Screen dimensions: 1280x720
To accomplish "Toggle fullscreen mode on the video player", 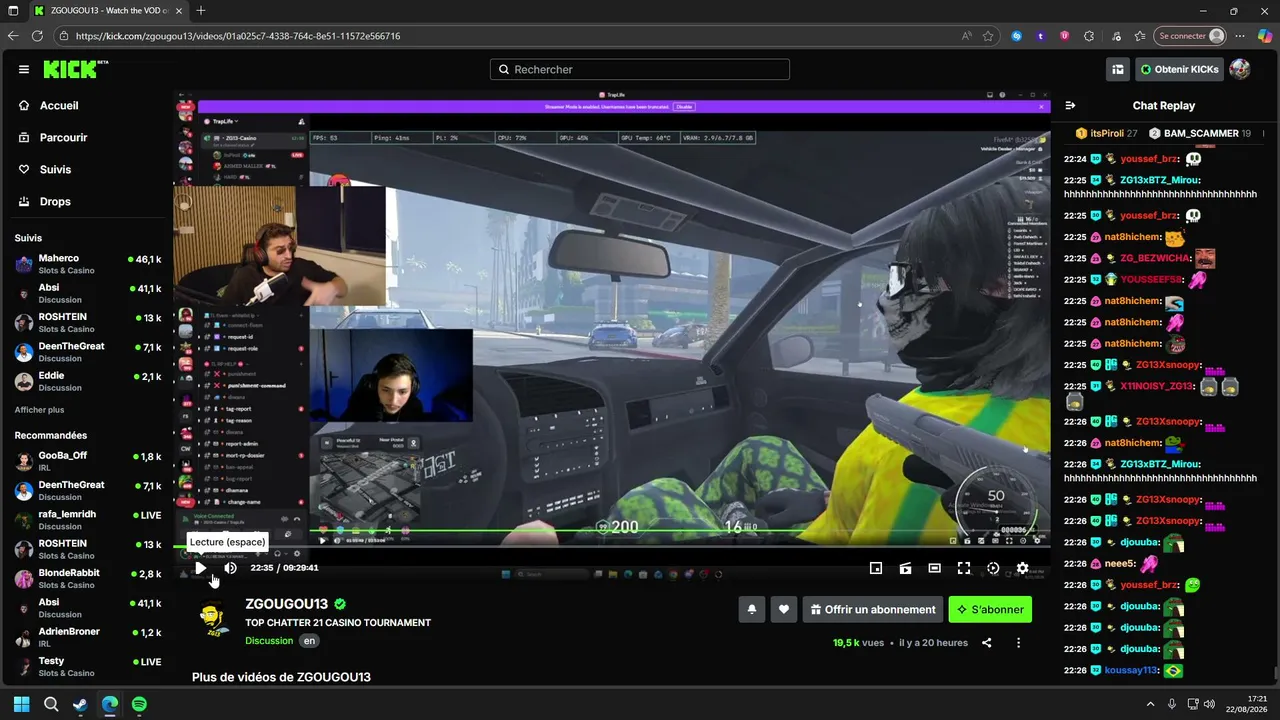I will tap(964, 568).
